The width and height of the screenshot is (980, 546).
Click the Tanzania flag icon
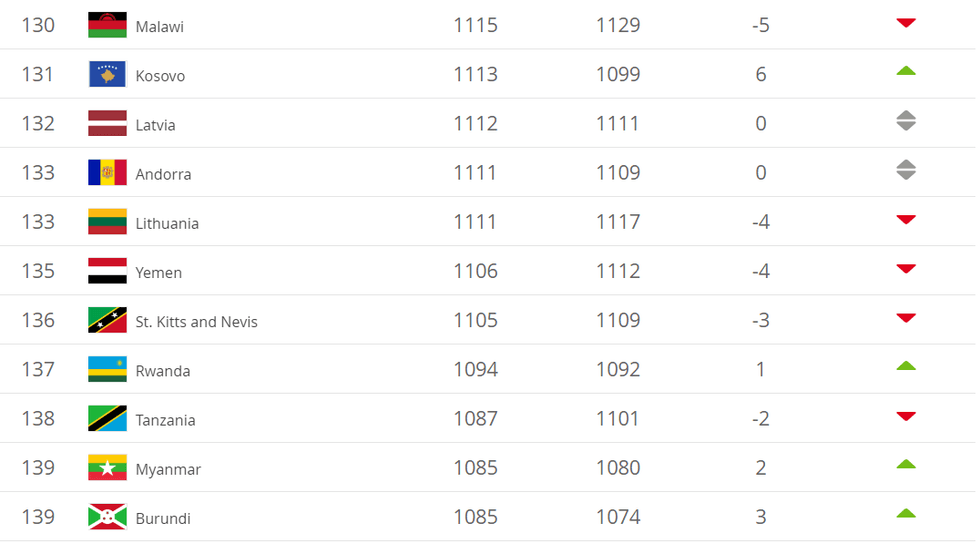click(107, 418)
